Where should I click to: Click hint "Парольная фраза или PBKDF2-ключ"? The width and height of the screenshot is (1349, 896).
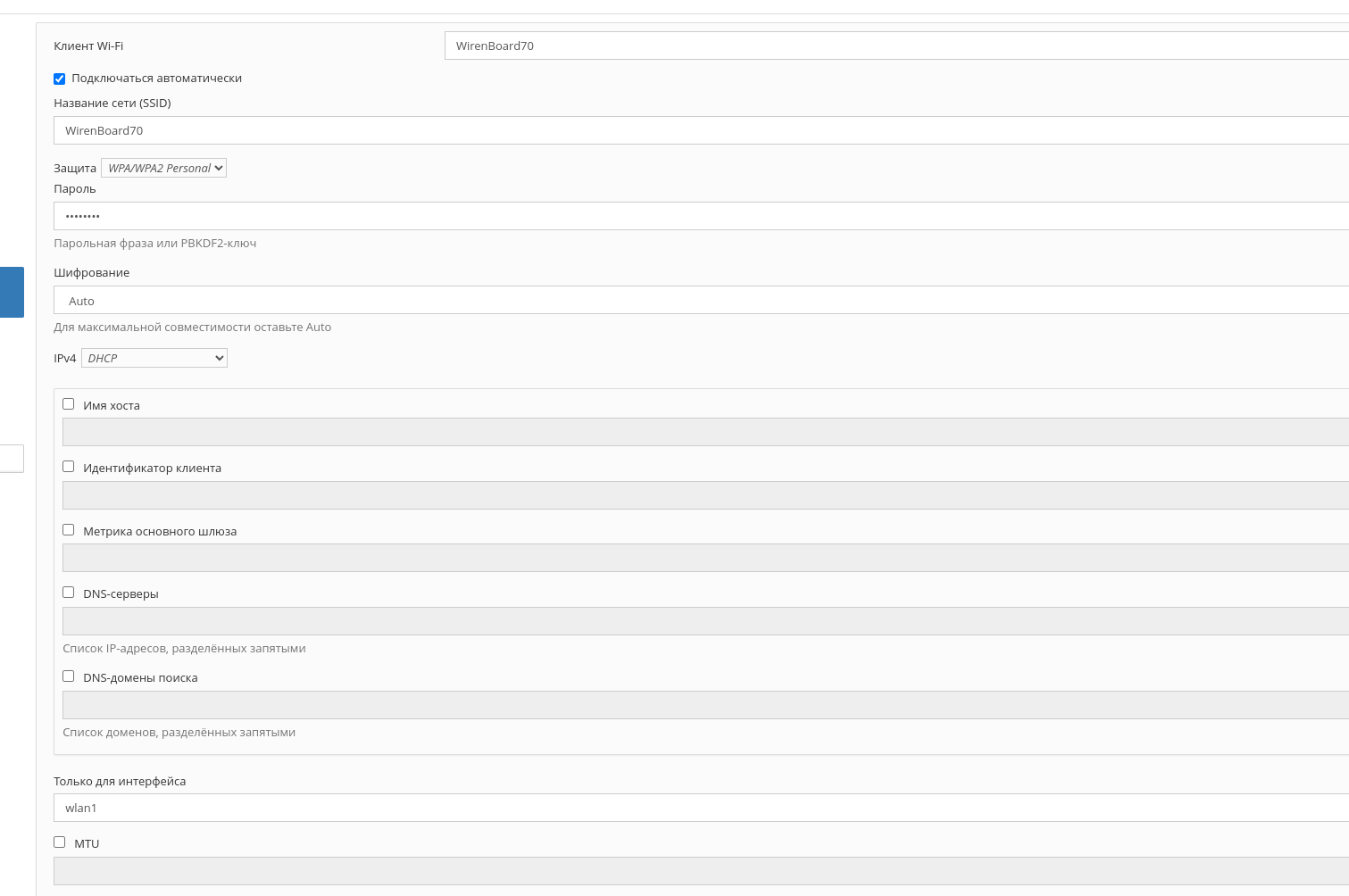tap(155, 243)
